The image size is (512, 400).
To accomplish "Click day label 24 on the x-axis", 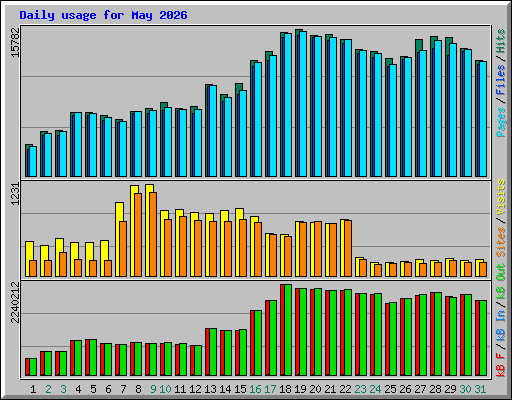I will click(x=375, y=389).
